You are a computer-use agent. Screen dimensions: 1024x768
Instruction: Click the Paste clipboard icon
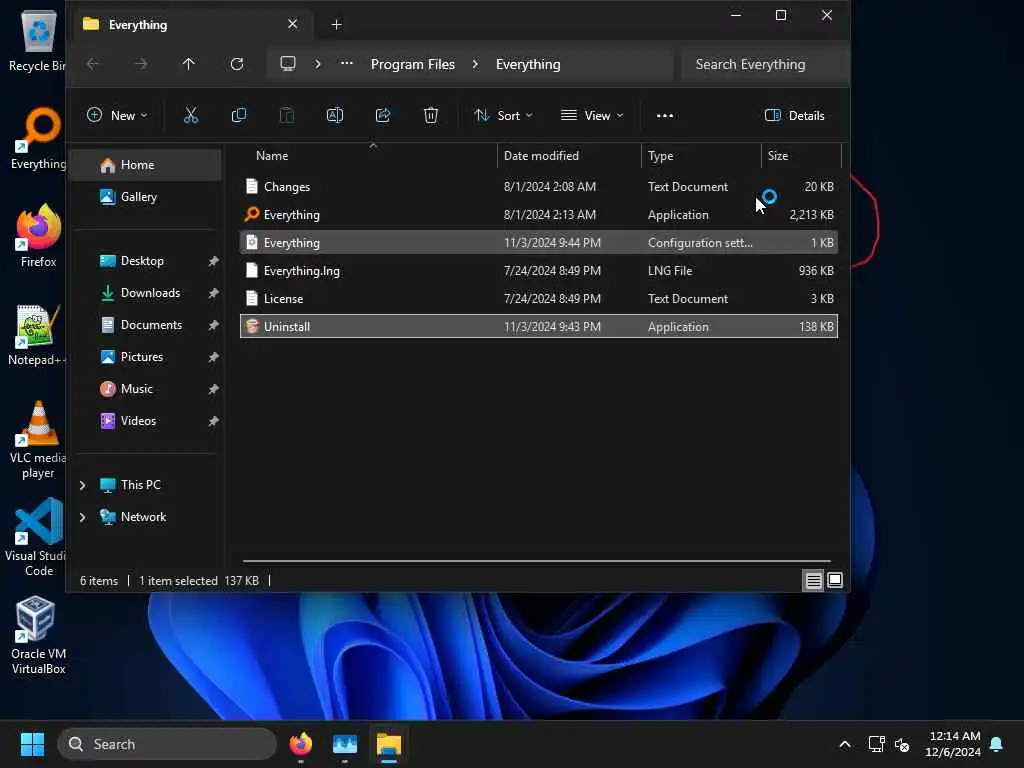coord(287,116)
